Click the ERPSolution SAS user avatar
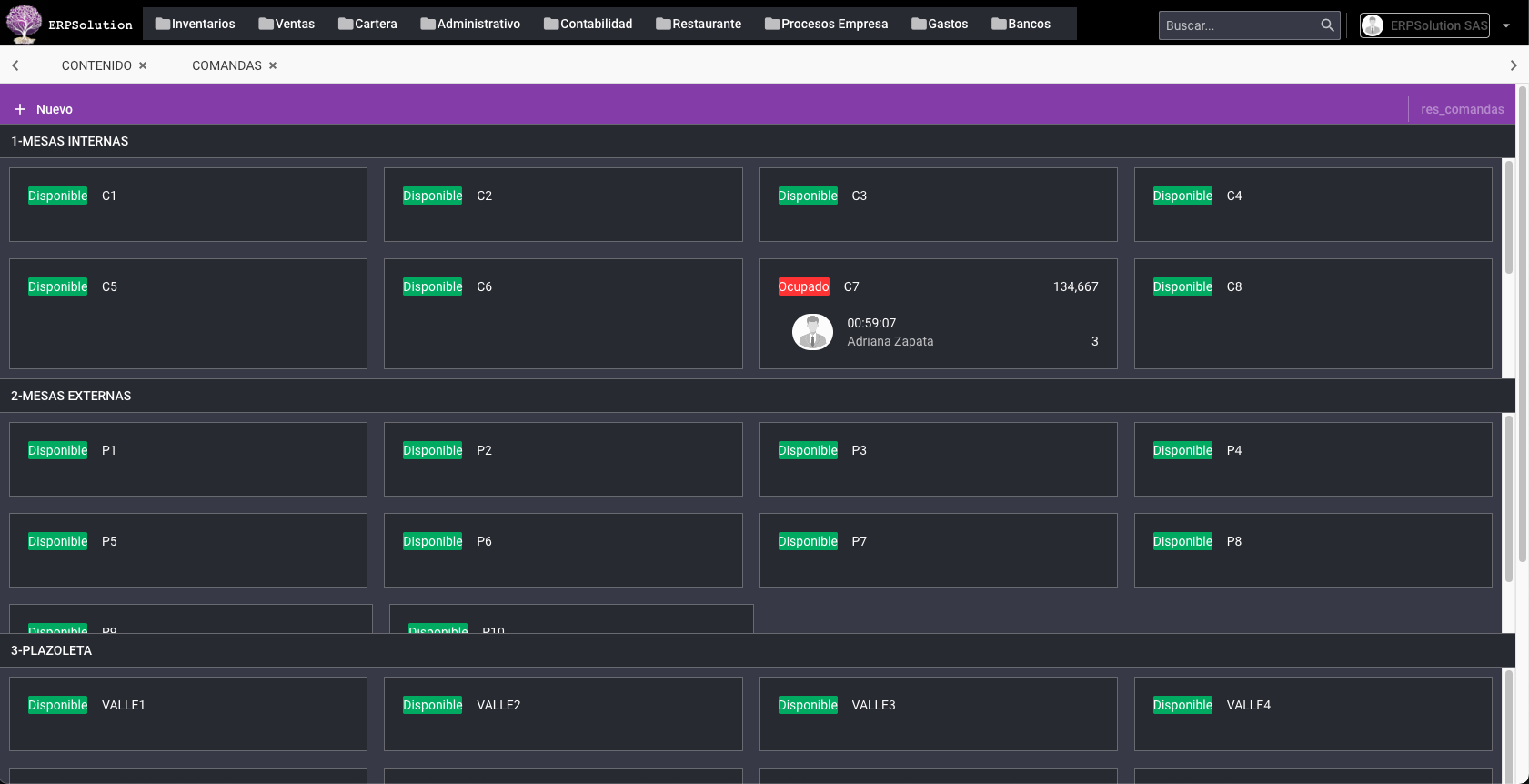The image size is (1529, 784). [1373, 25]
